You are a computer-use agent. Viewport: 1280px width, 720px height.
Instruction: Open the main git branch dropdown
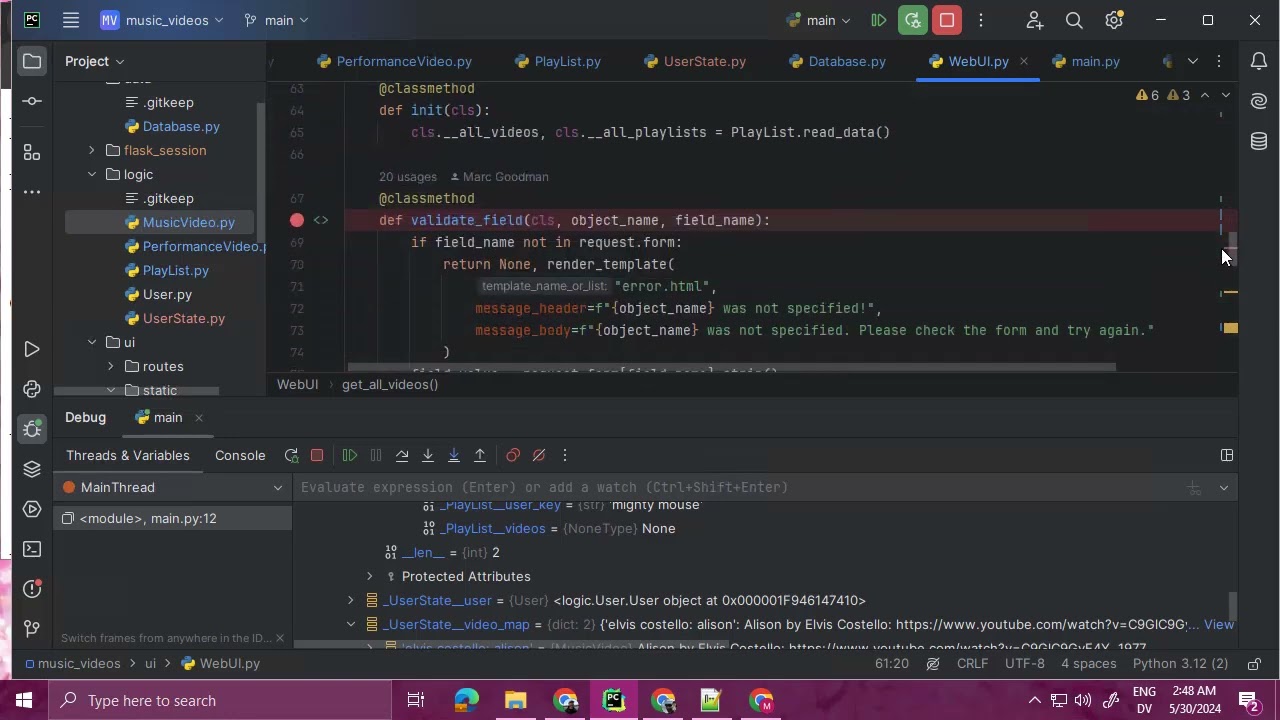tap(277, 20)
